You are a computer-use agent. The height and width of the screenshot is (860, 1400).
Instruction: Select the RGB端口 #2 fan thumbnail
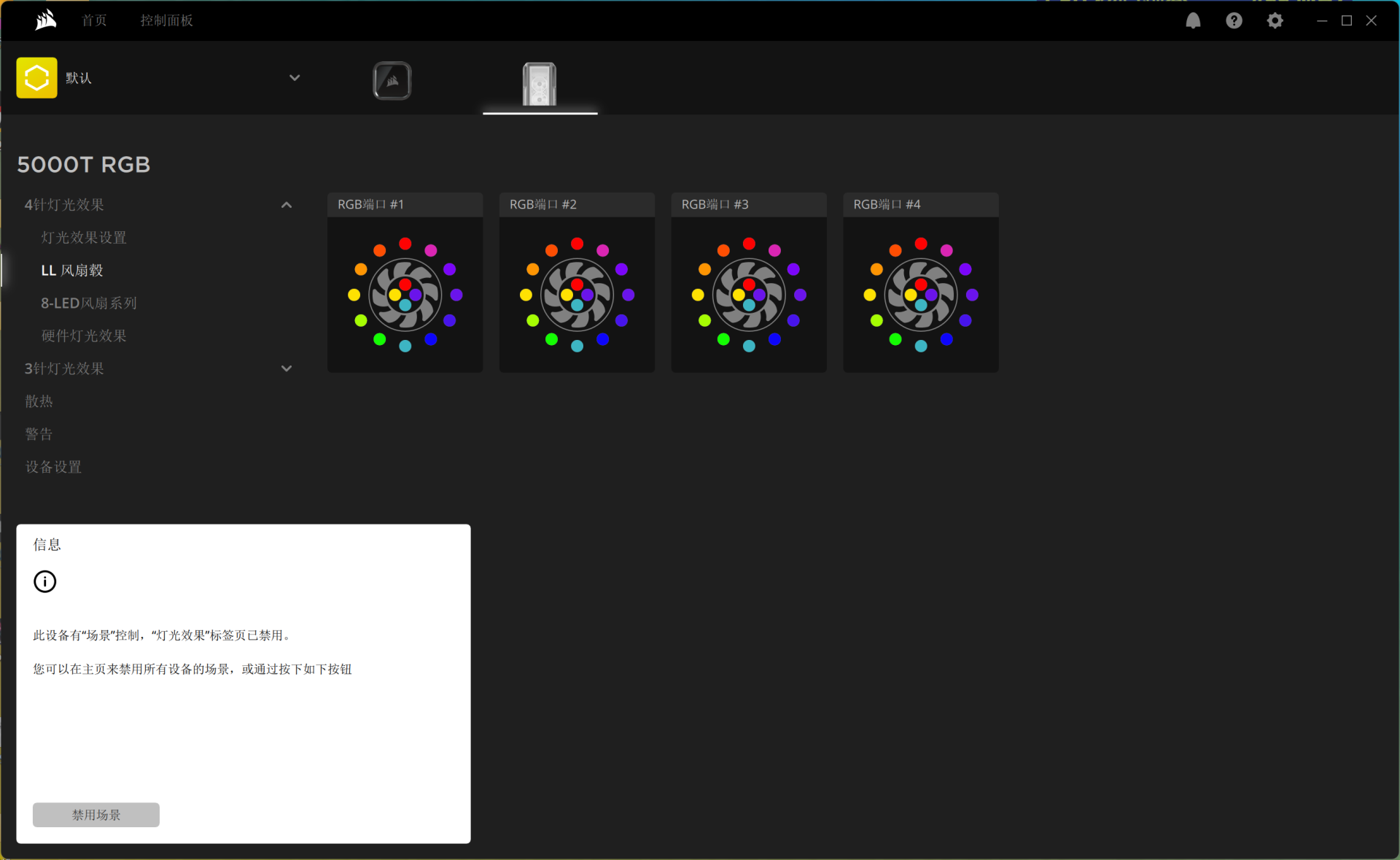coord(577,294)
